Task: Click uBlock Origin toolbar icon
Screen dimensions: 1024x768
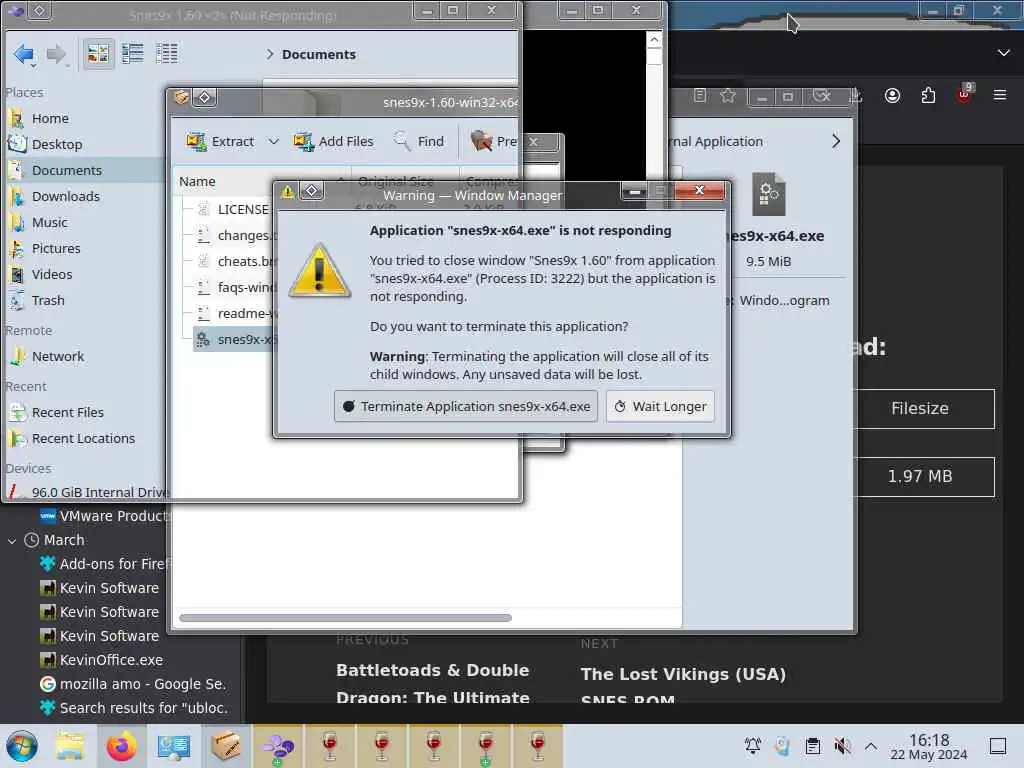Action: (965, 94)
